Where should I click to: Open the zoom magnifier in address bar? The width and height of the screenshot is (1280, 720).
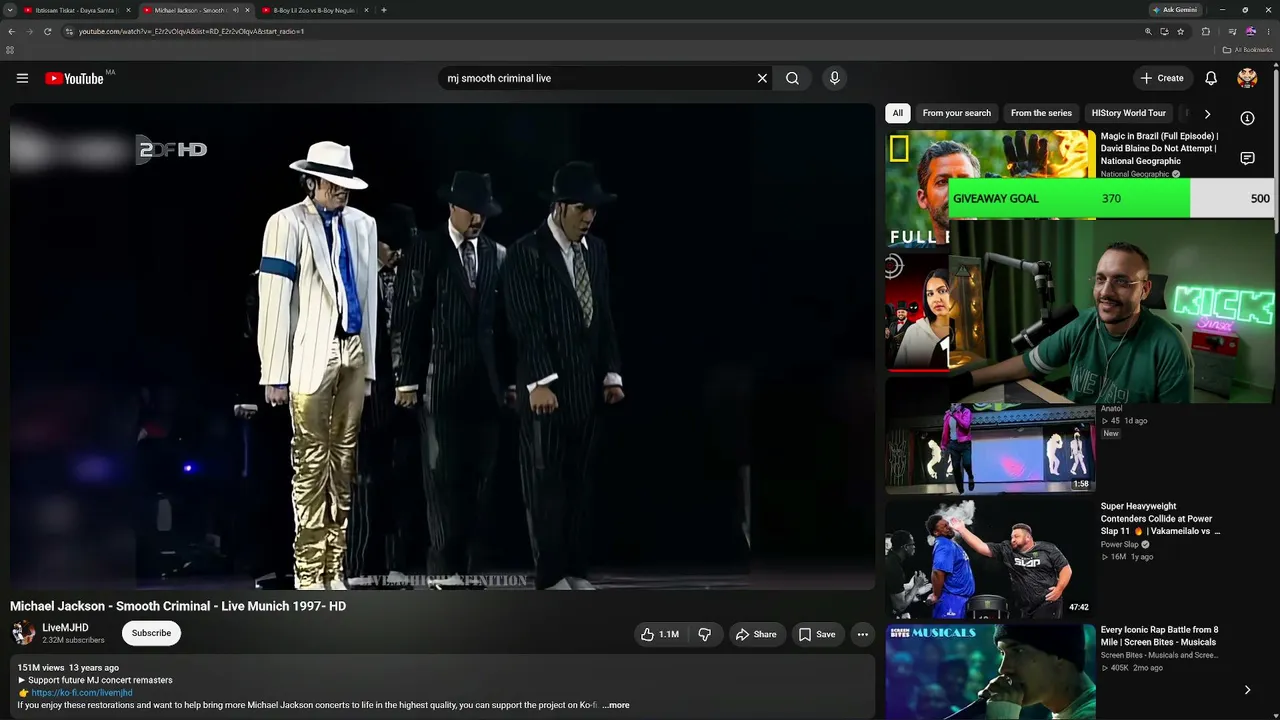tap(1148, 31)
